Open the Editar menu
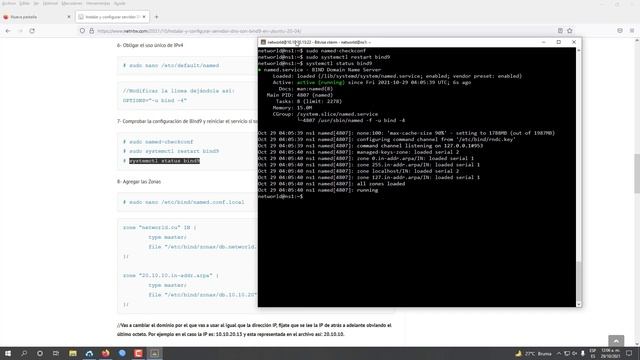Viewport: 640px width, 360px height. [24, 3]
